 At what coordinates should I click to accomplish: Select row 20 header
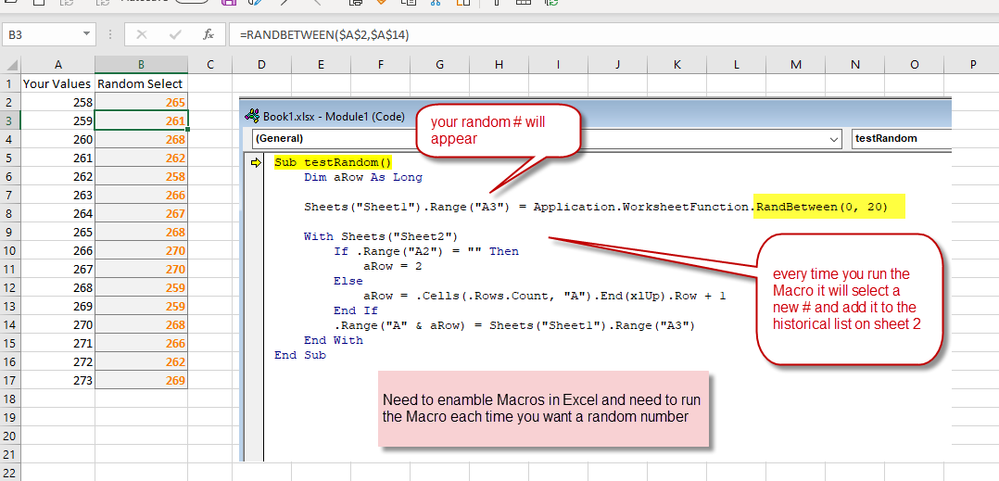[10, 436]
